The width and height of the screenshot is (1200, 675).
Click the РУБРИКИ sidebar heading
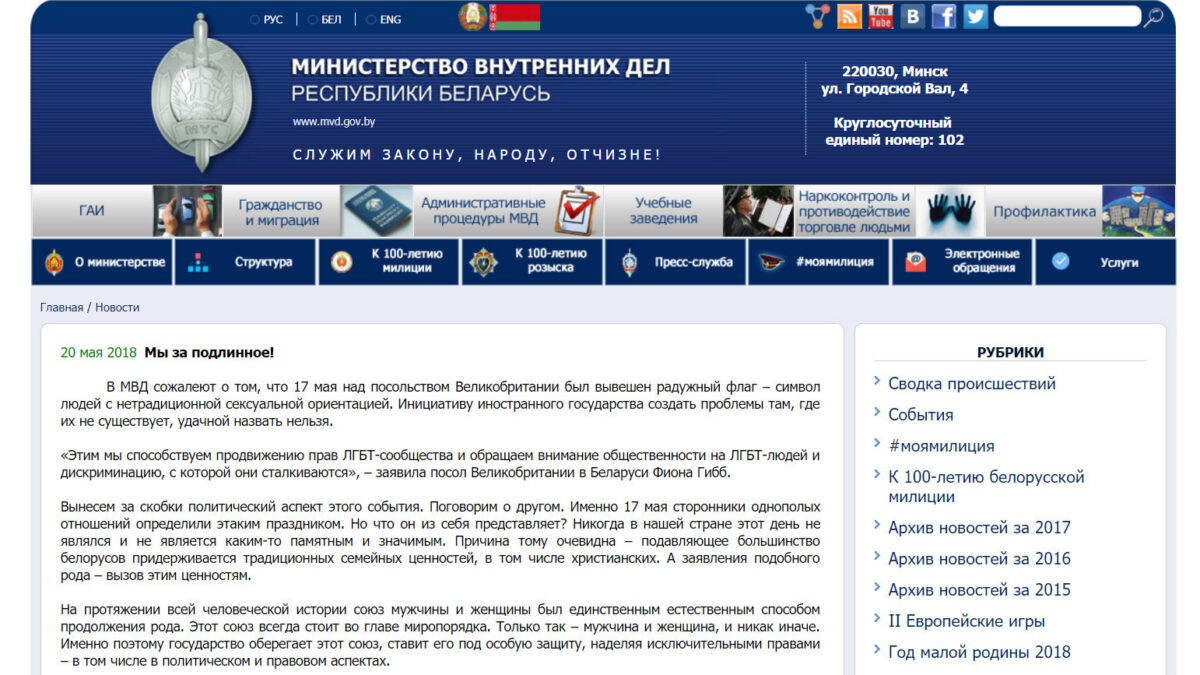pos(1010,352)
